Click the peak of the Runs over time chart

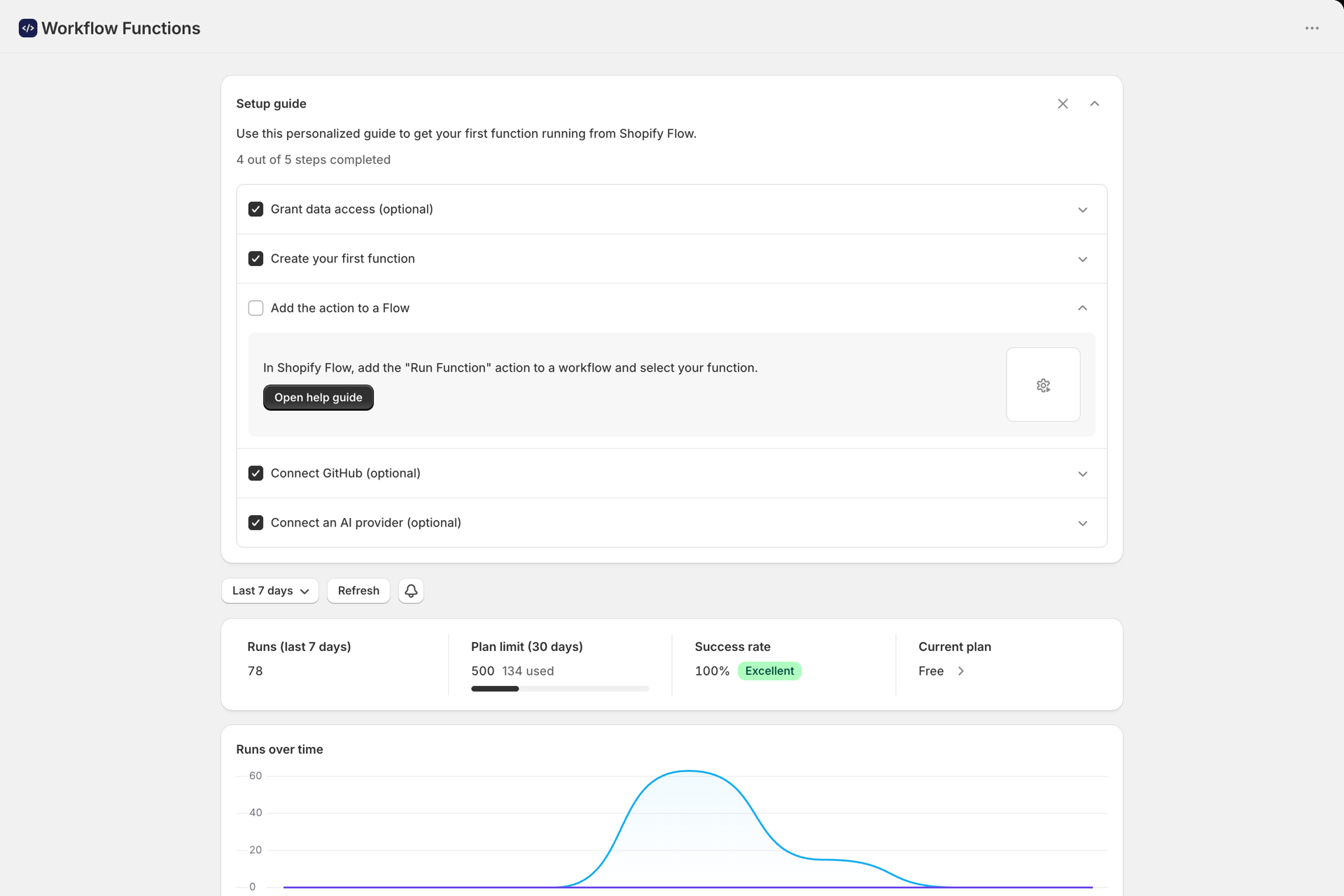coord(689,771)
